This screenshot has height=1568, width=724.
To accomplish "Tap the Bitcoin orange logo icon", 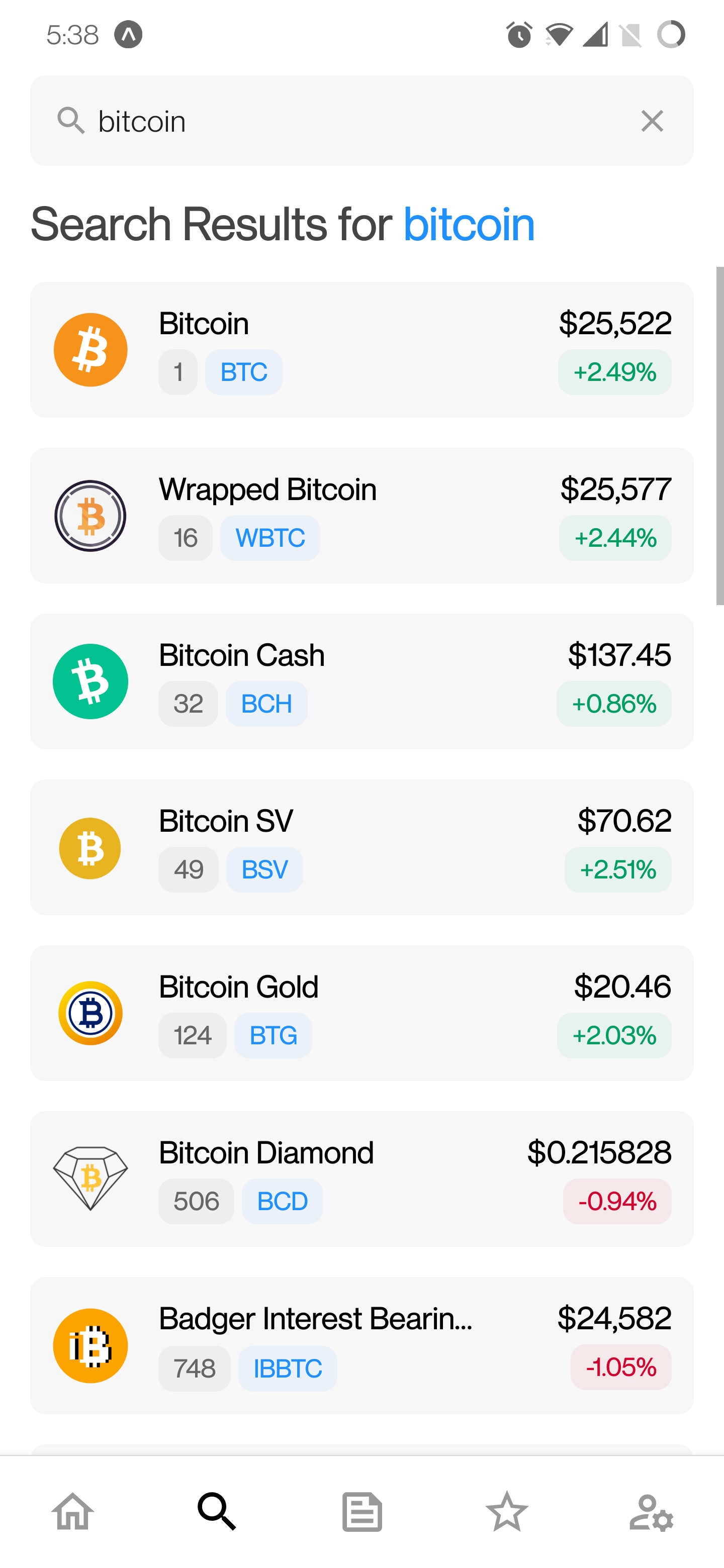I will coord(90,350).
